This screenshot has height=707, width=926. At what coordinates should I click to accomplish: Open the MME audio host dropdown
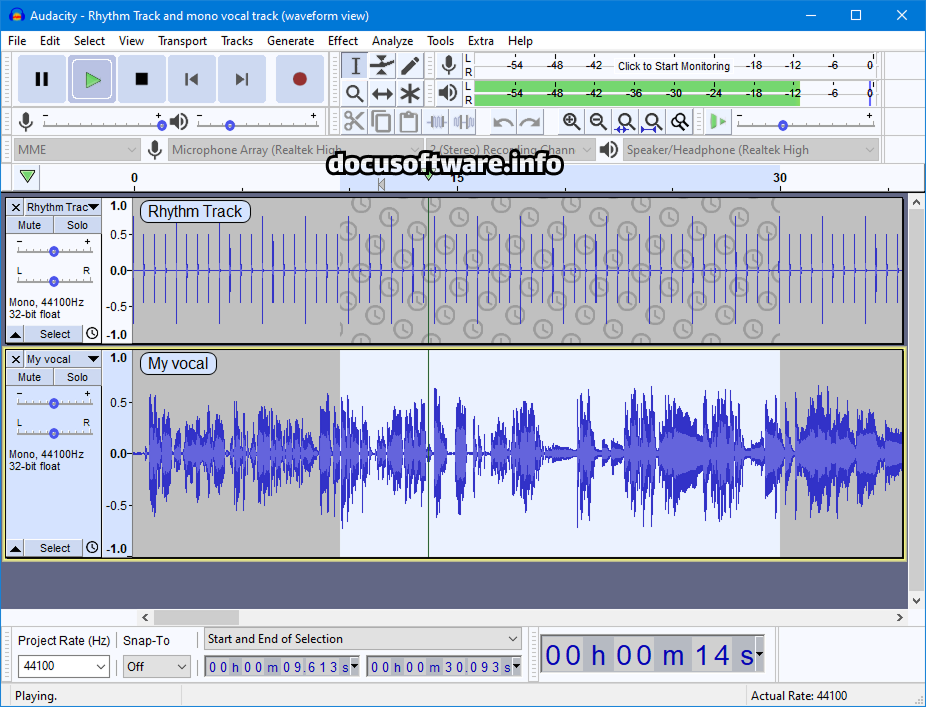77,150
